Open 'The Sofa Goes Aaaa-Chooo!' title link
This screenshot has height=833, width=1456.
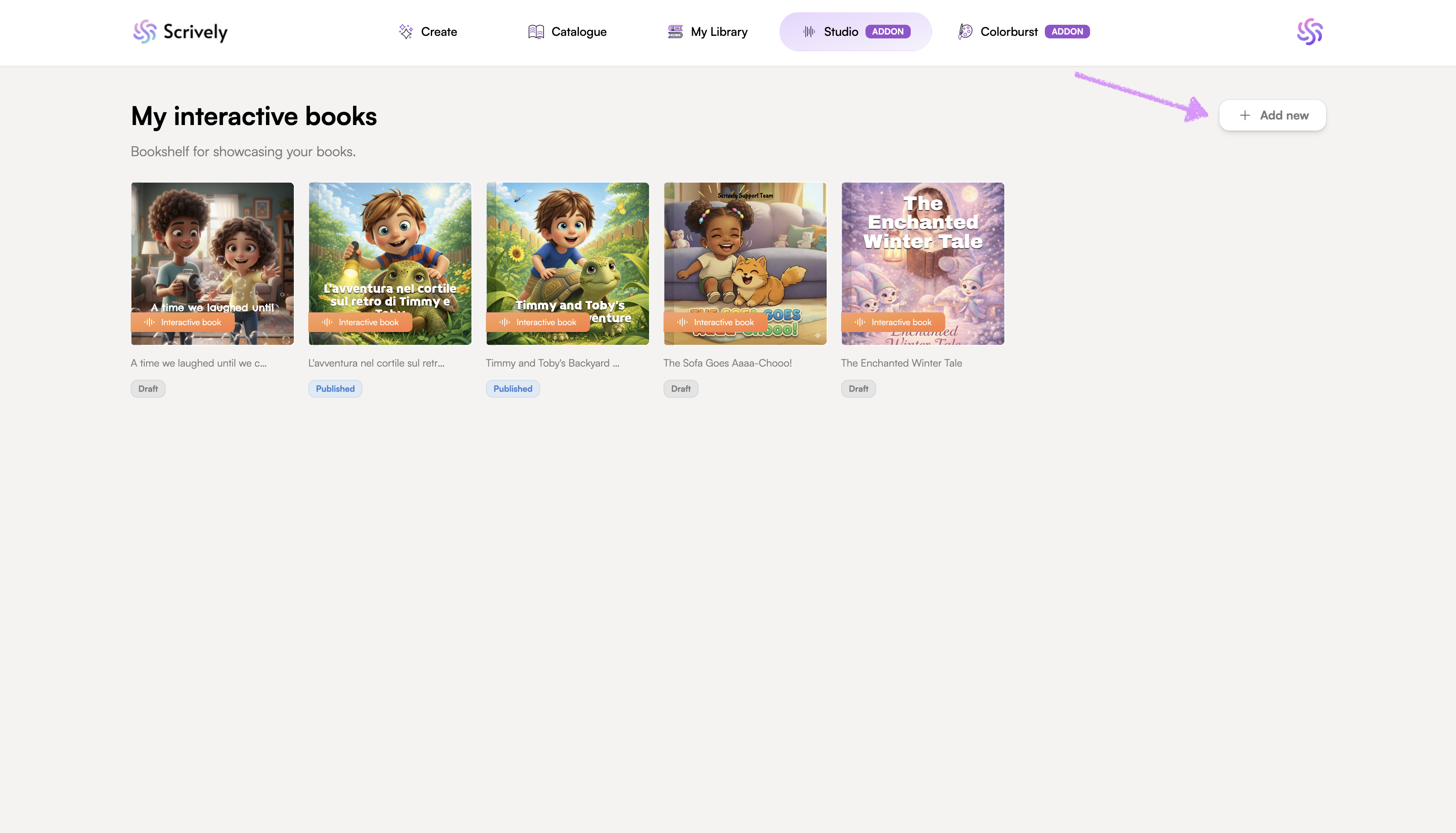[728, 363]
